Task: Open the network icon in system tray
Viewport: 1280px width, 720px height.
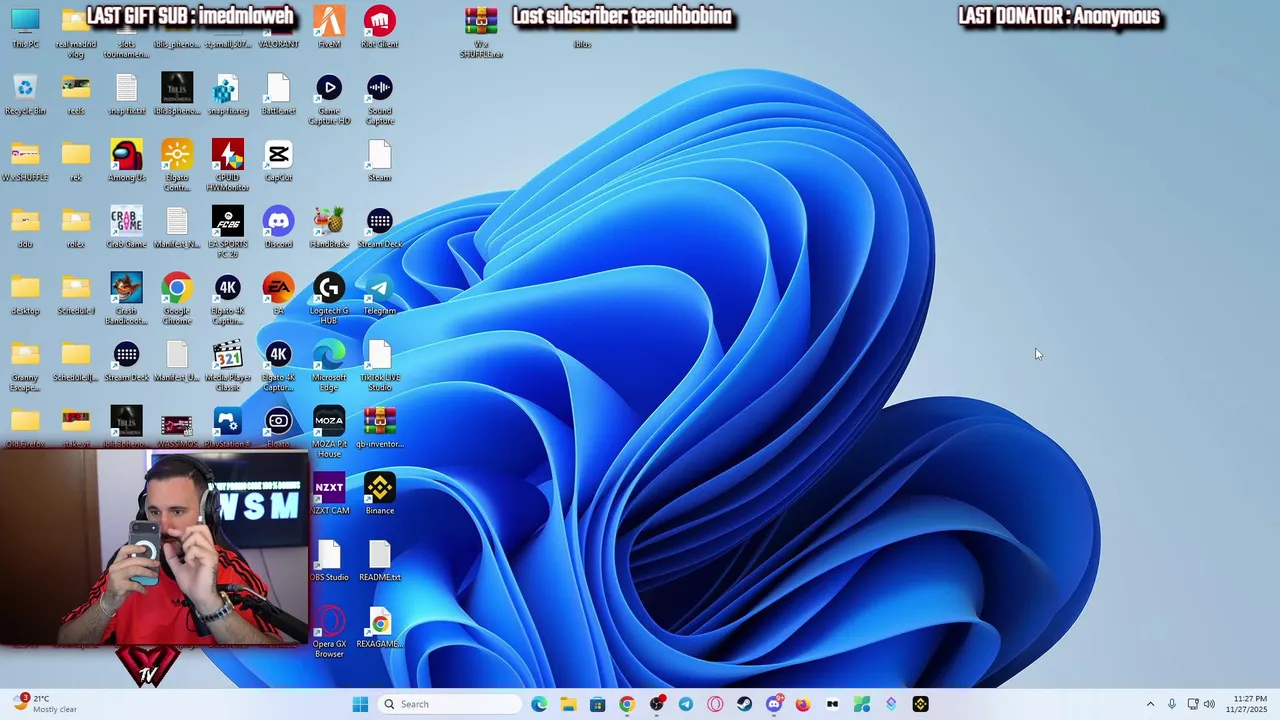Action: (x=1193, y=704)
